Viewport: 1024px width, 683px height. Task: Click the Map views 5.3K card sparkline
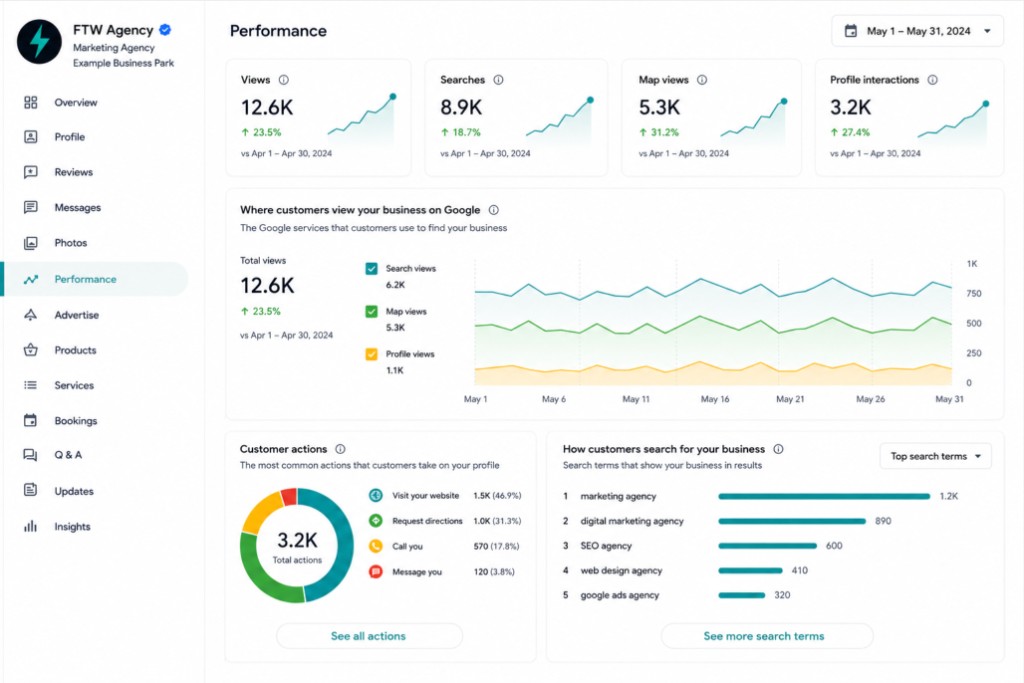click(x=754, y=122)
